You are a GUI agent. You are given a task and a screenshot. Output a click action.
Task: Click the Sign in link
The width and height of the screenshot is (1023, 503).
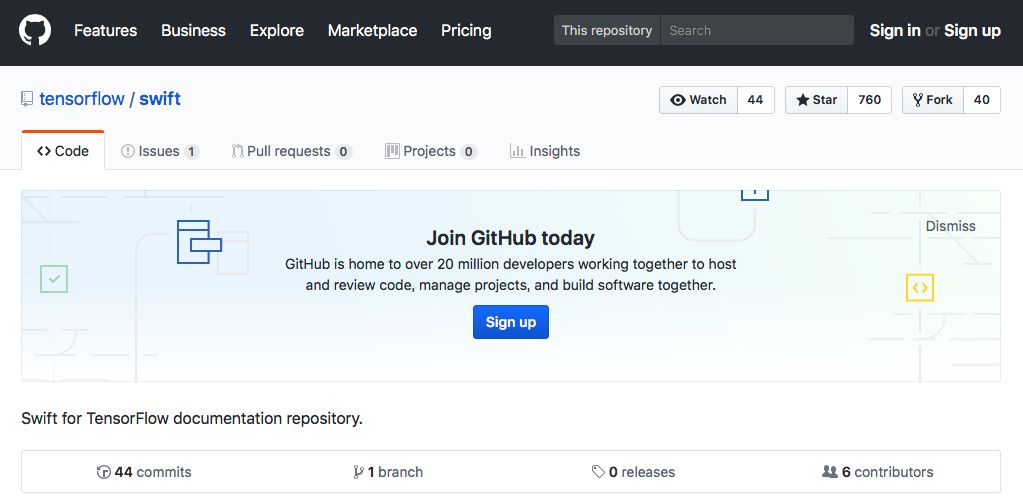pyautogui.click(x=895, y=31)
